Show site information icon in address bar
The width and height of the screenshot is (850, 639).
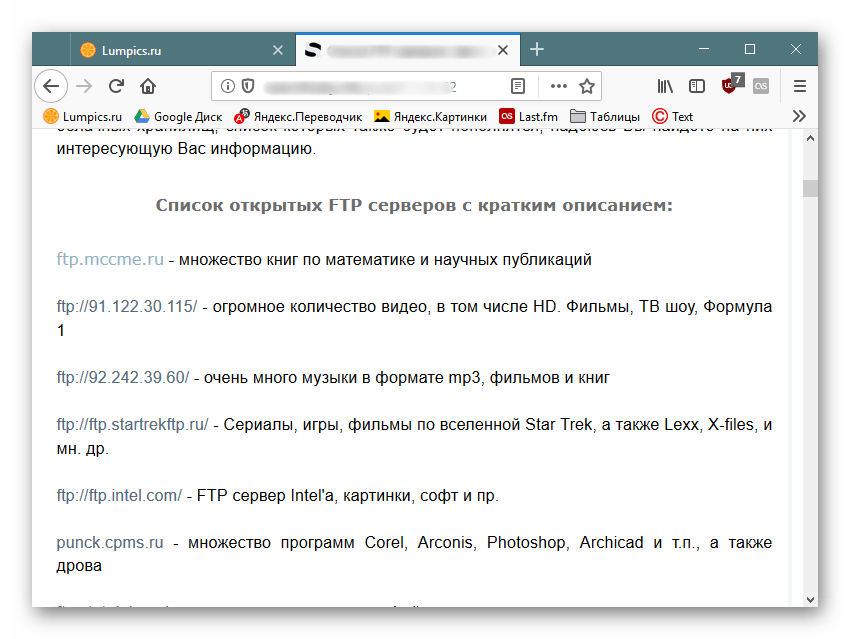tap(227, 86)
